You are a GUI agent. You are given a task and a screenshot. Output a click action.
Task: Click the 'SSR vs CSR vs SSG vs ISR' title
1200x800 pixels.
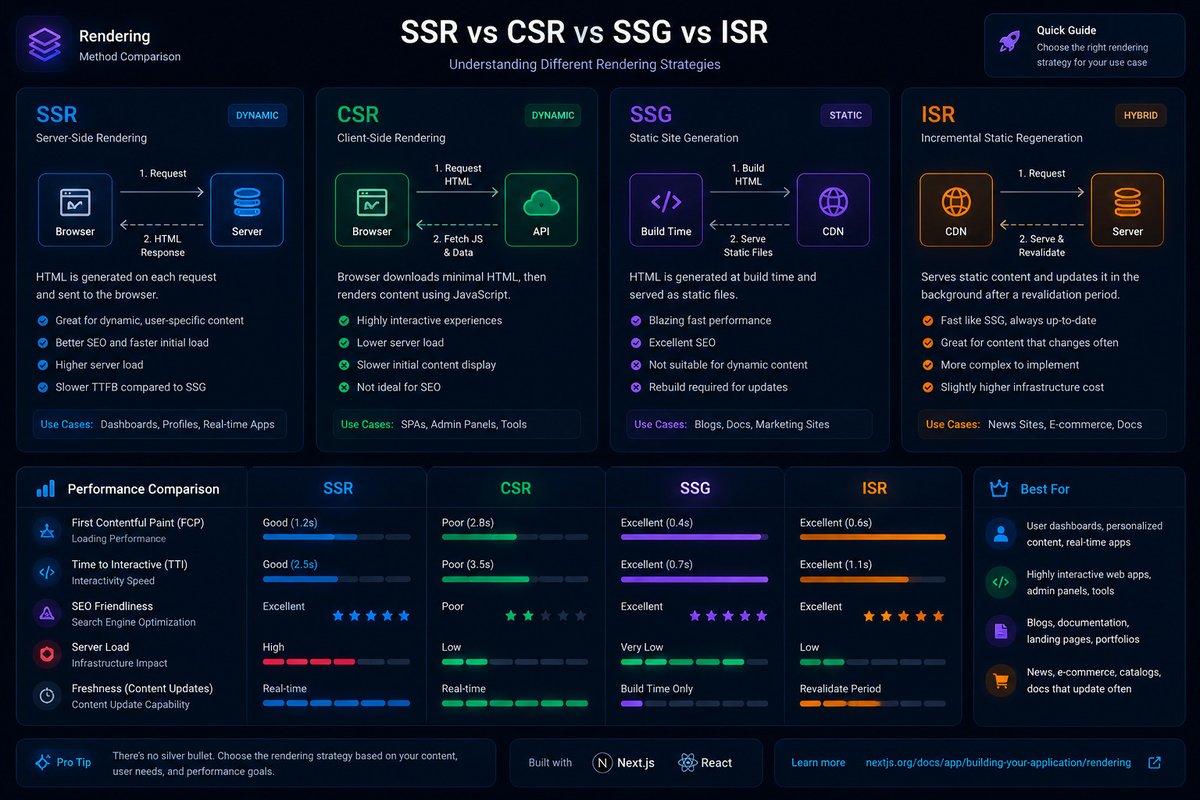(584, 32)
